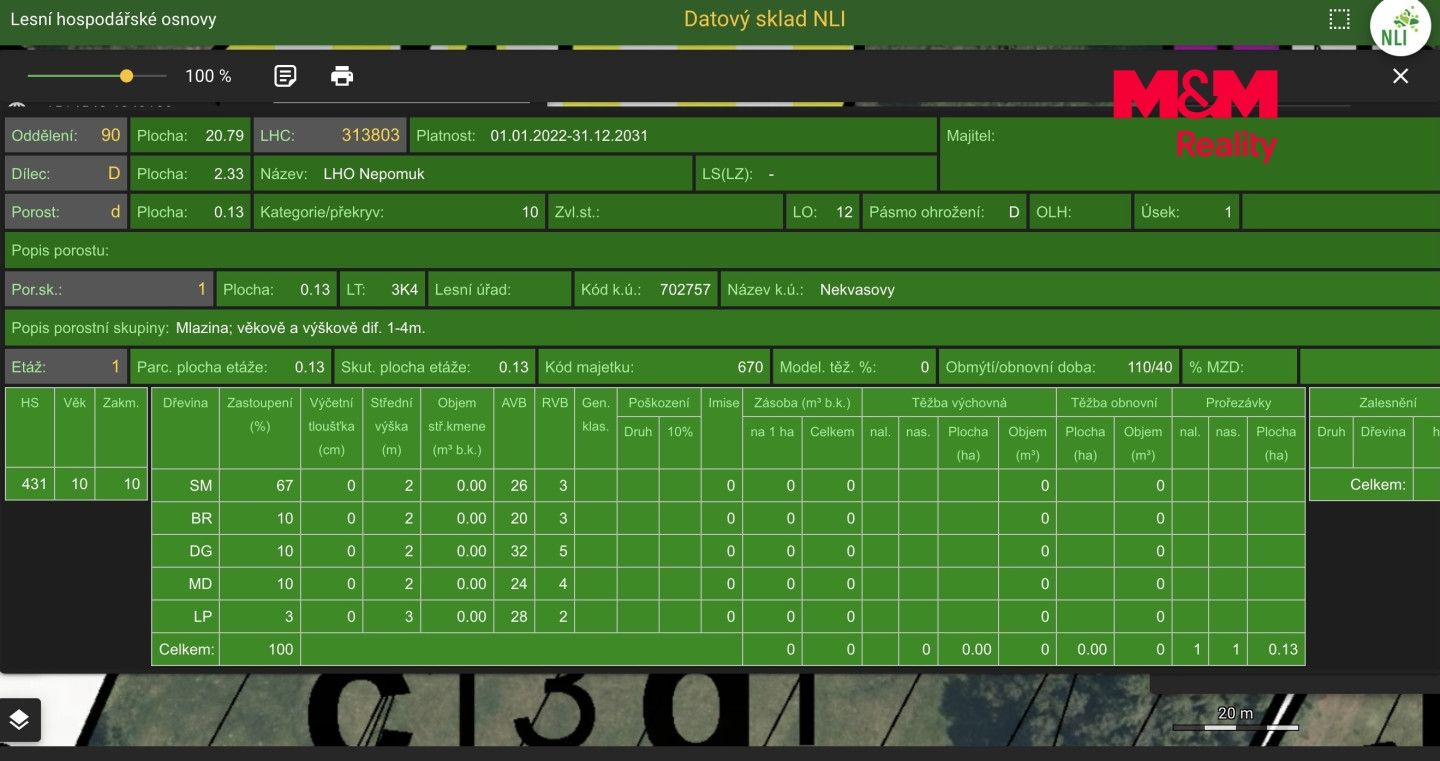Screen dimensions: 1440x761
Task: Open the notes document icon
Action: 285,76
